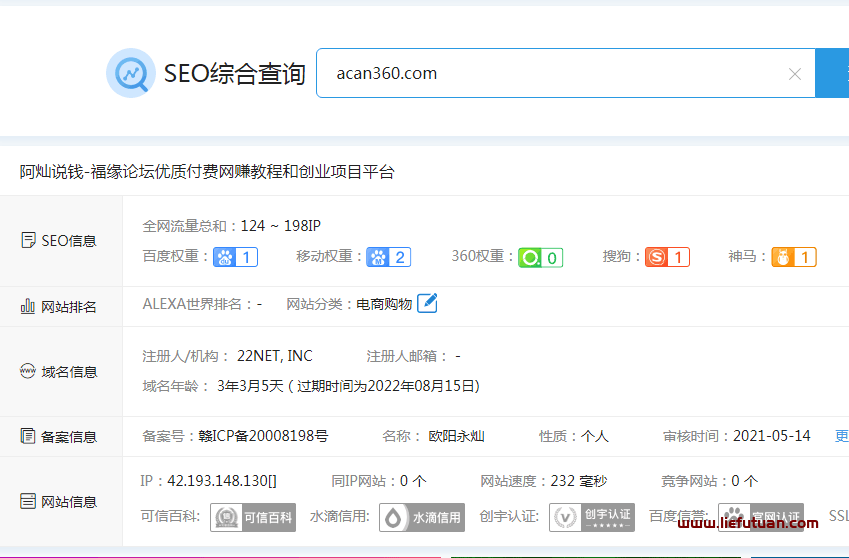The width and height of the screenshot is (849, 558).
Task: Click registrant name 22NET, INC
Action: [275, 356]
